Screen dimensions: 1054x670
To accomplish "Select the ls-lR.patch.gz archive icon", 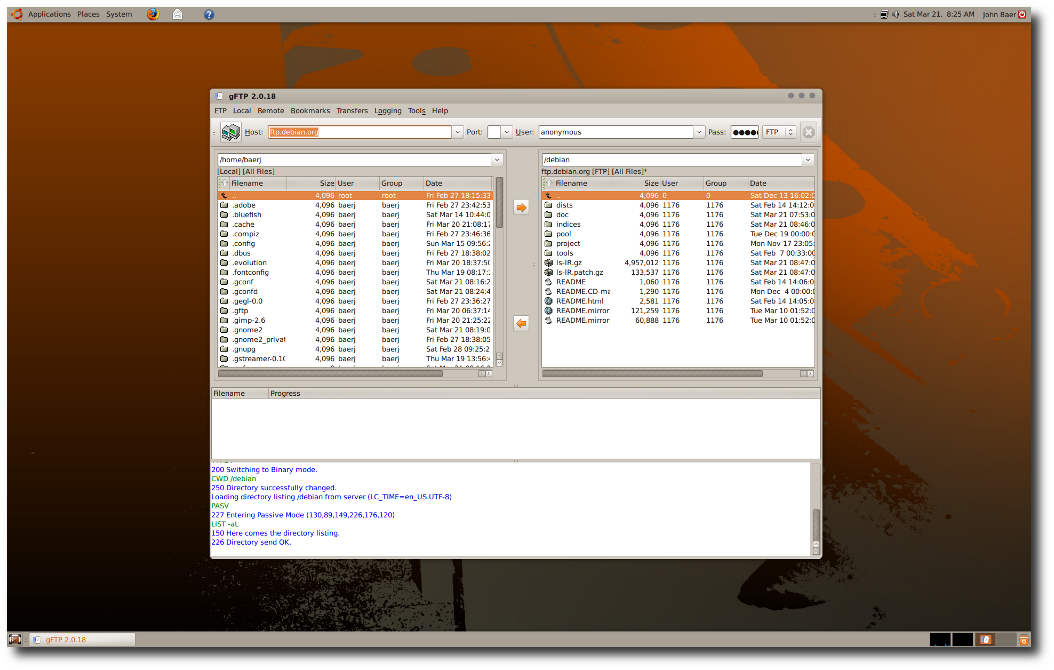I will coord(549,273).
